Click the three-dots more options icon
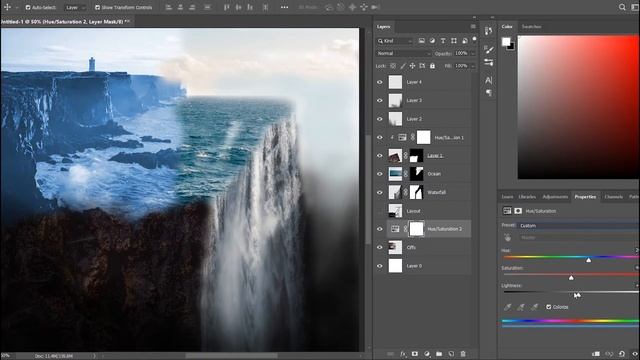The height and width of the screenshot is (360, 640). [x=284, y=7]
